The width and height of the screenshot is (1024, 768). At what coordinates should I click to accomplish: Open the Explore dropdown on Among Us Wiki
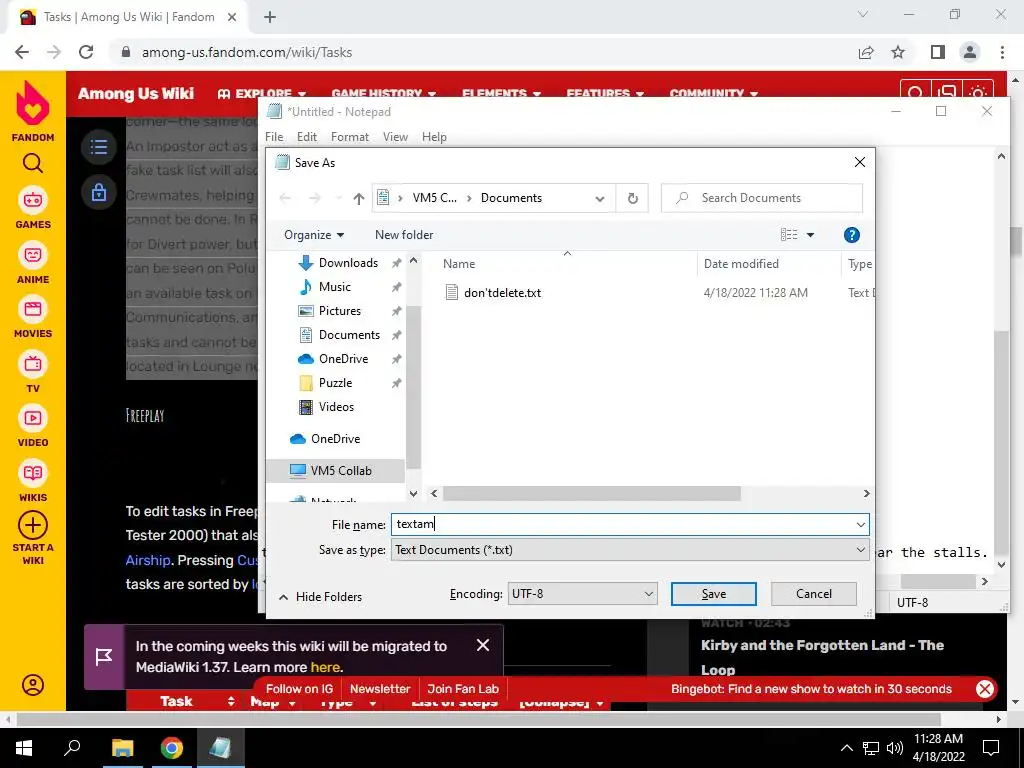tap(262, 93)
